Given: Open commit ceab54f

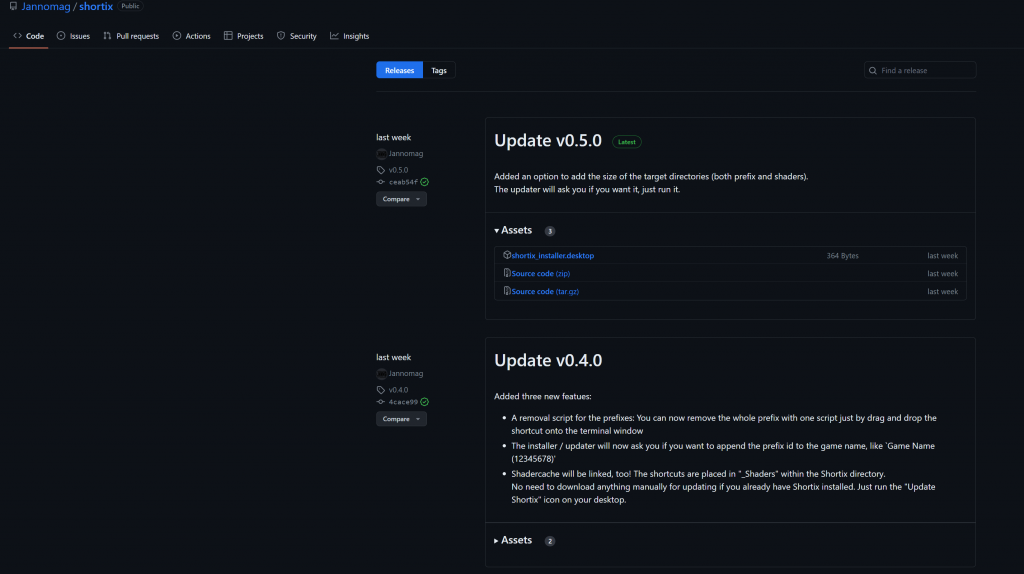Looking at the screenshot, I should pyautogui.click(x=403, y=182).
